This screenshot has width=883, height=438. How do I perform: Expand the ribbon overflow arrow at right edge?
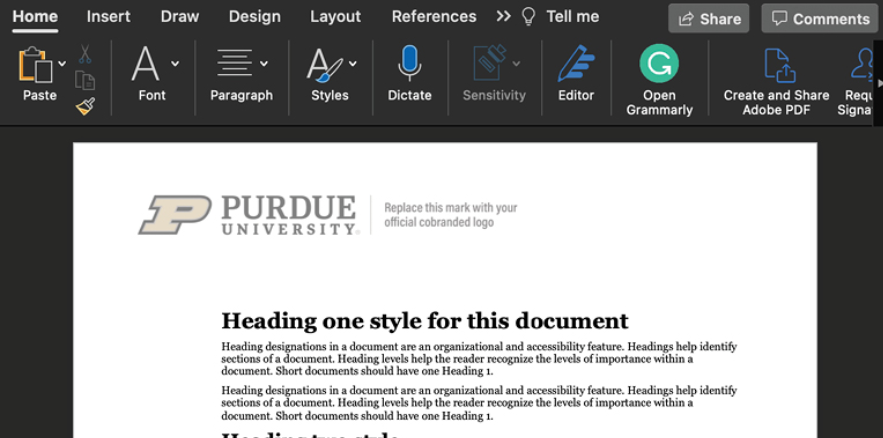880,83
